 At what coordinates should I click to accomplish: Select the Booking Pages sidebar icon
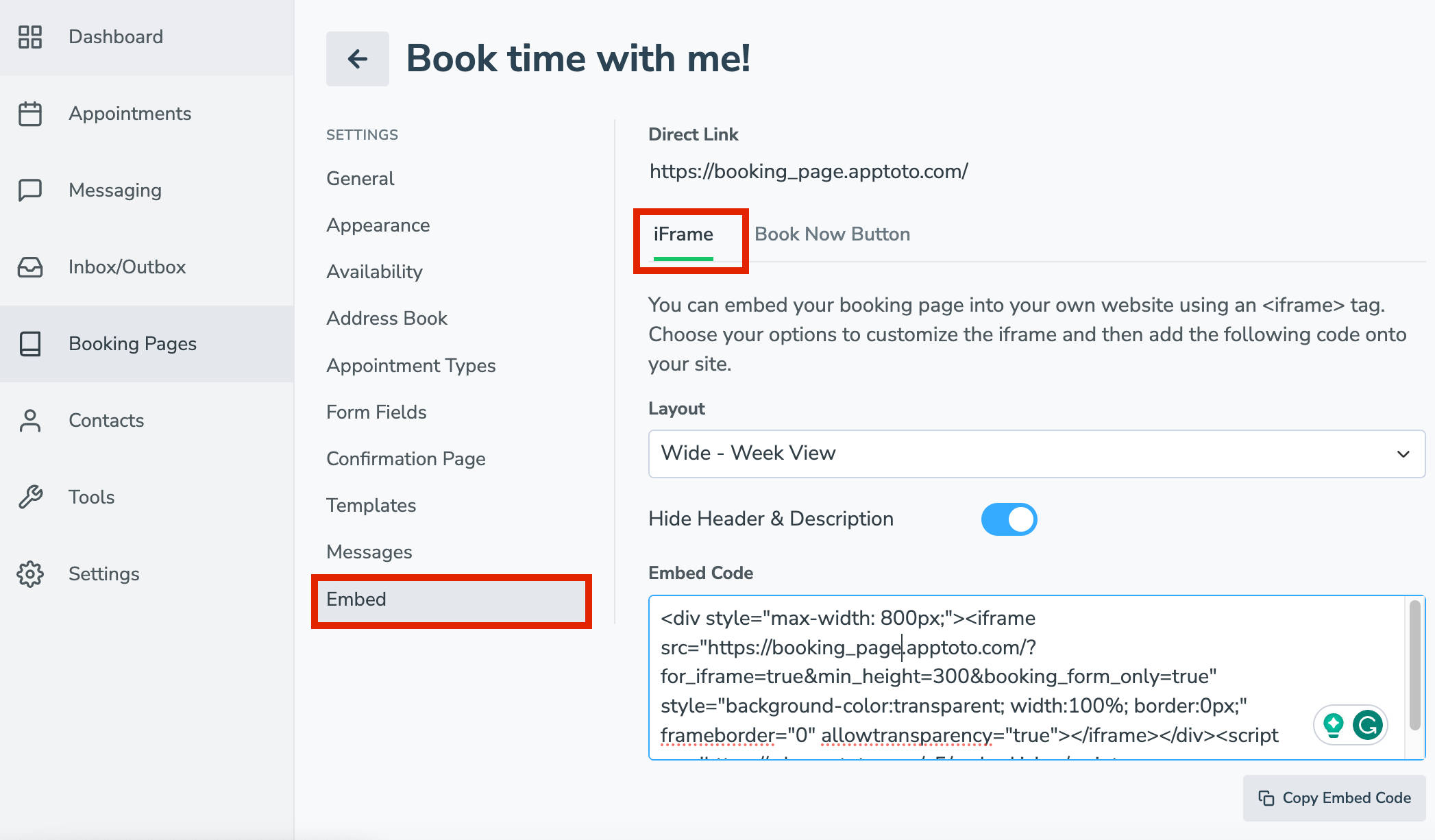click(x=31, y=344)
